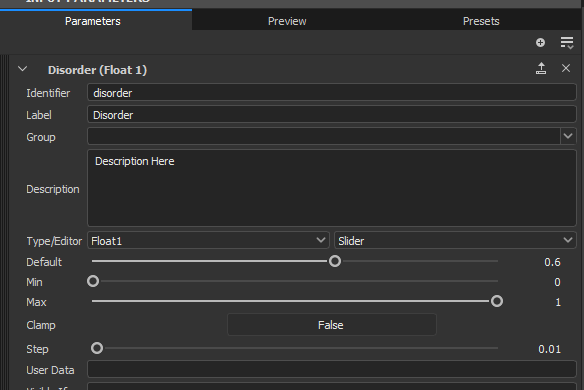
Task: Open the Group dropdown arrow
Action: [x=568, y=136]
